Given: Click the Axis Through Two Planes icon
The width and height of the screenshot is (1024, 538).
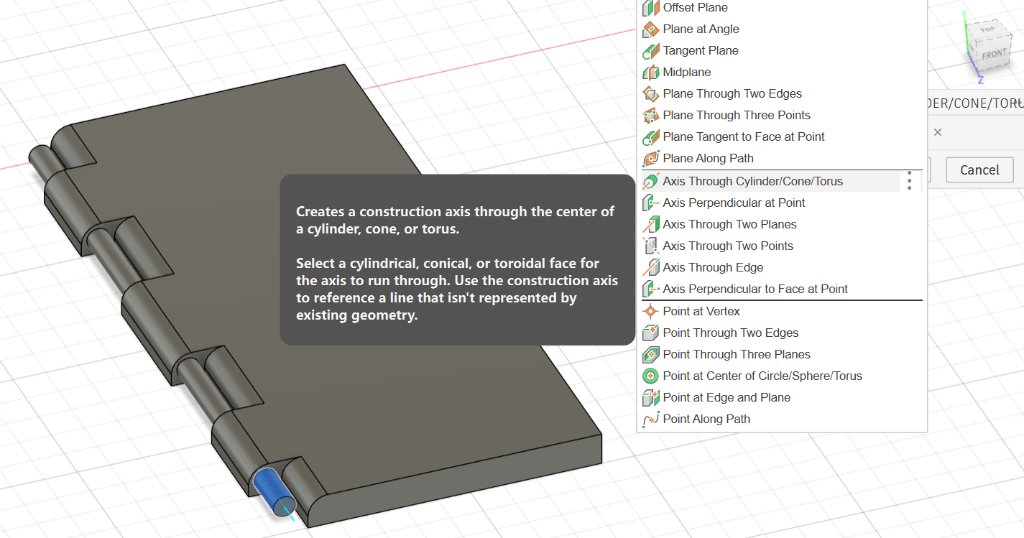Looking at the screenshot, I should pyautogui.click(x=651, y=225).
